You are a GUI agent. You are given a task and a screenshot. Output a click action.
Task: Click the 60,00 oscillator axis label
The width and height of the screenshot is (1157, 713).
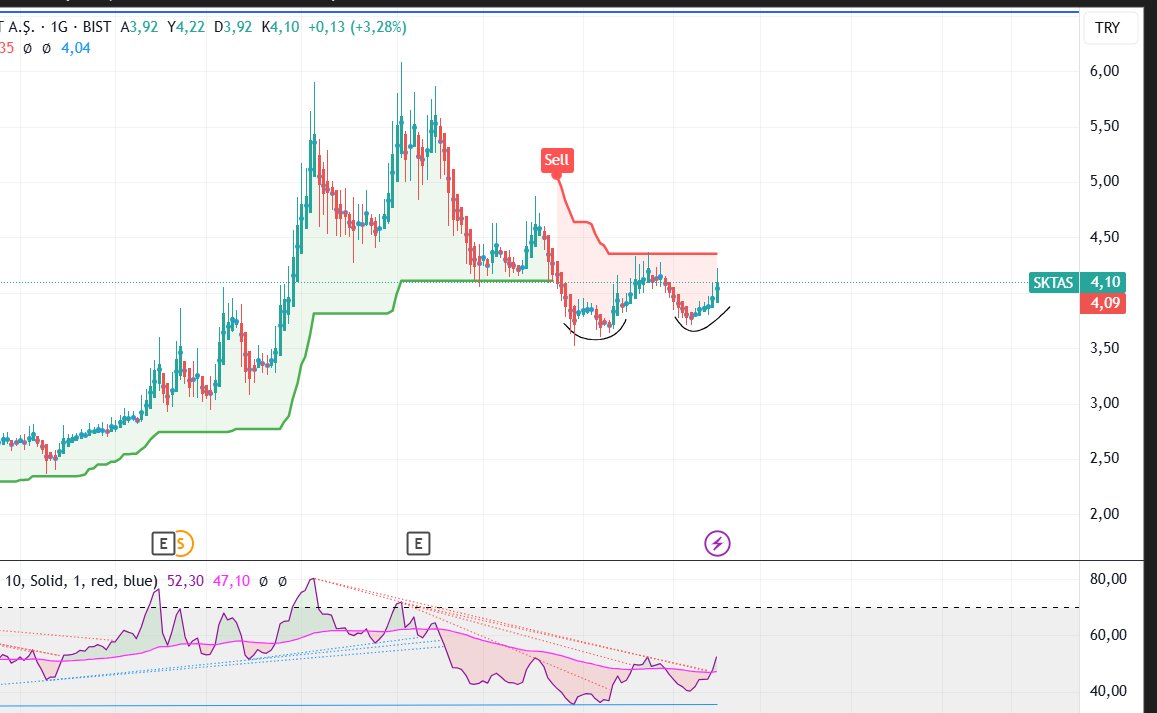[1108, 635]
